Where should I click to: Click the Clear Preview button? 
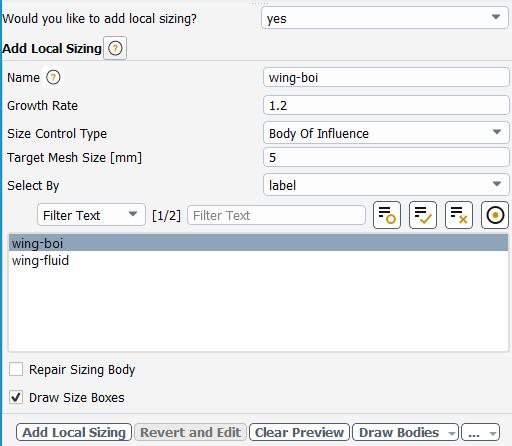(299, 432)
